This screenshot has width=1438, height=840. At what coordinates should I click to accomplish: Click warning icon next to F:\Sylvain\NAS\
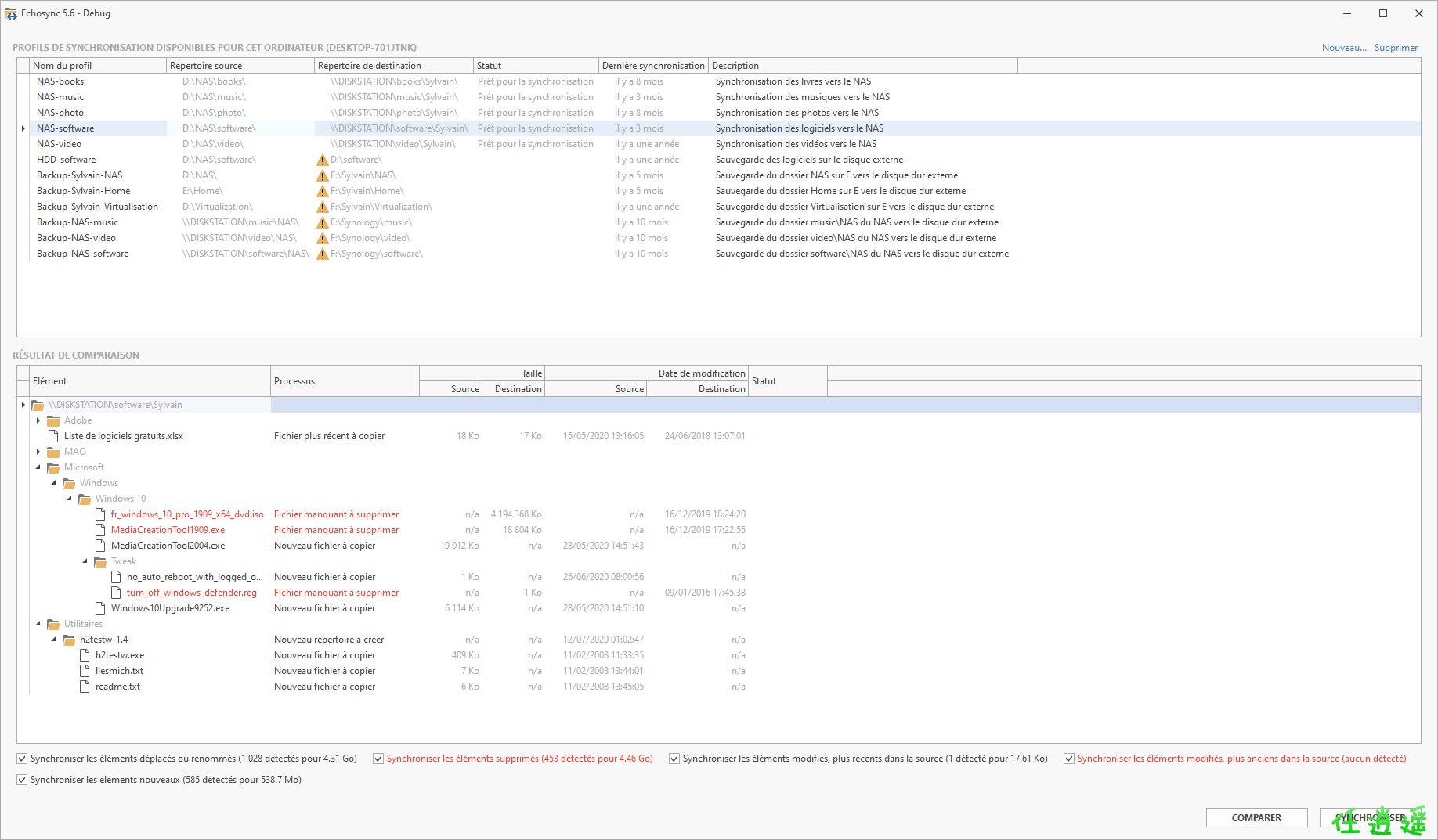point(322,175)
